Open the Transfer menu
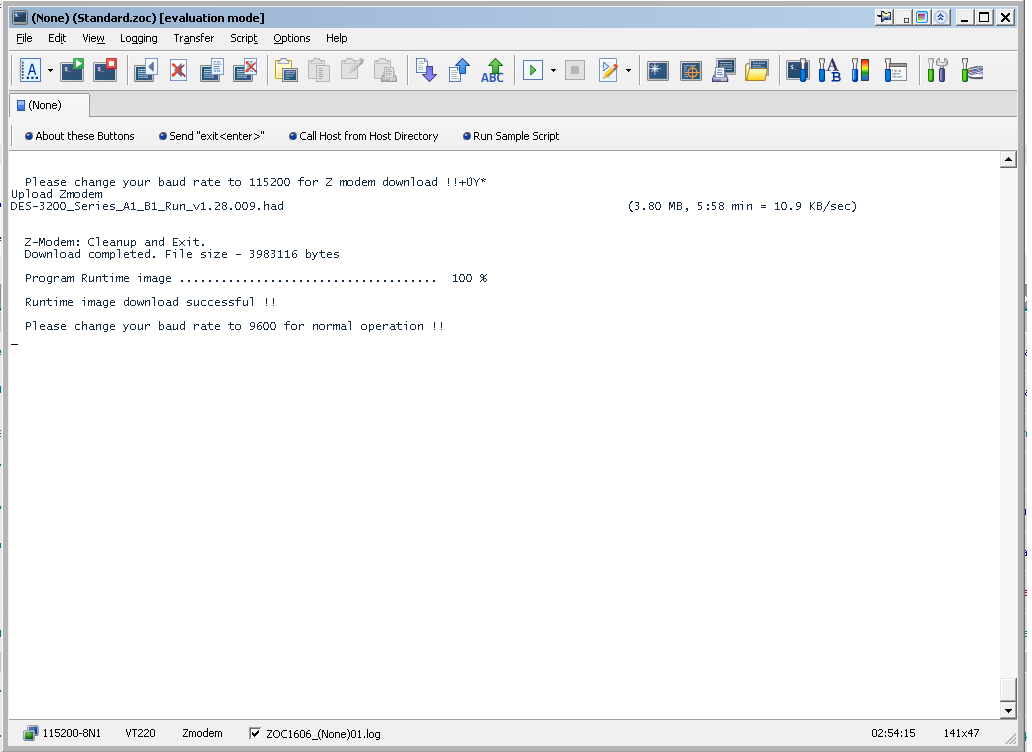1032x752 pixels. (x=193, y=38)
